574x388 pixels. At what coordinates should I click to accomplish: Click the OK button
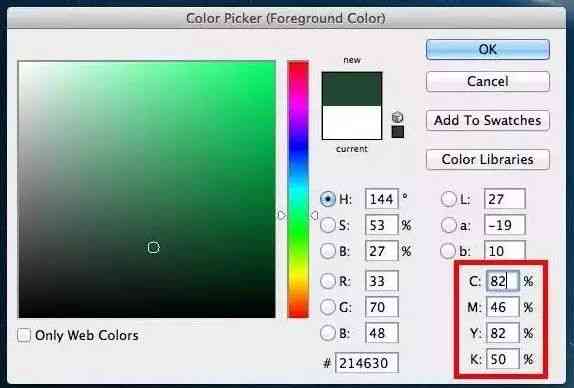488,49
